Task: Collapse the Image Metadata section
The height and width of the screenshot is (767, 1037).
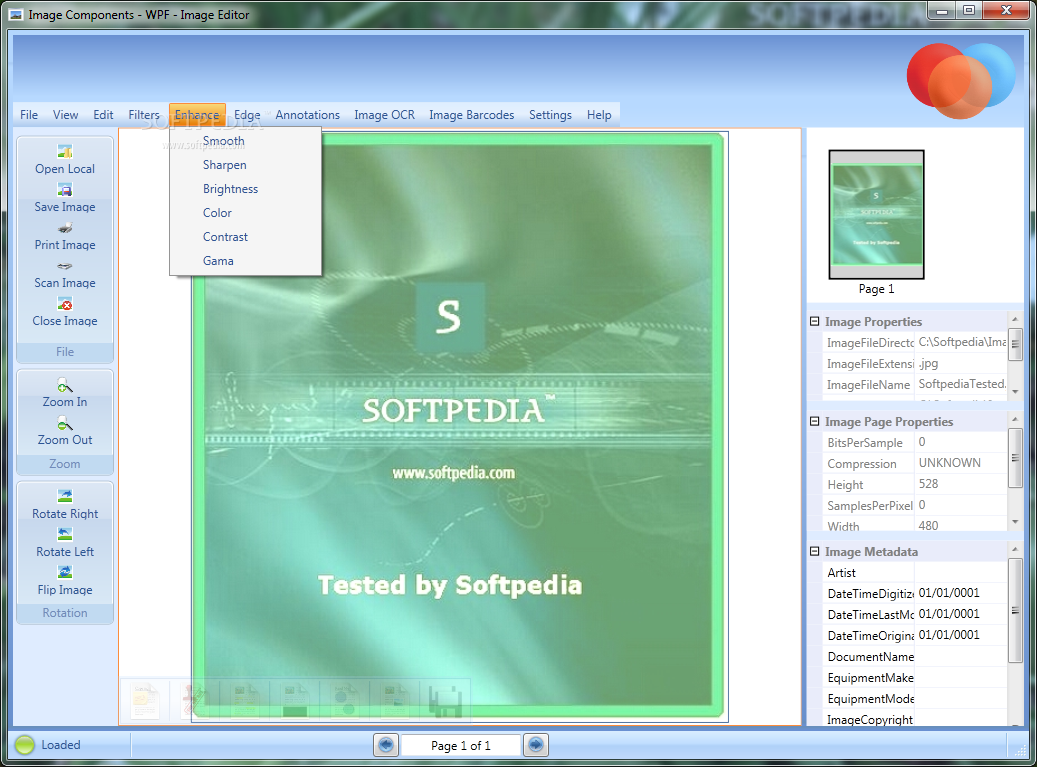Action: click(815, 551)
